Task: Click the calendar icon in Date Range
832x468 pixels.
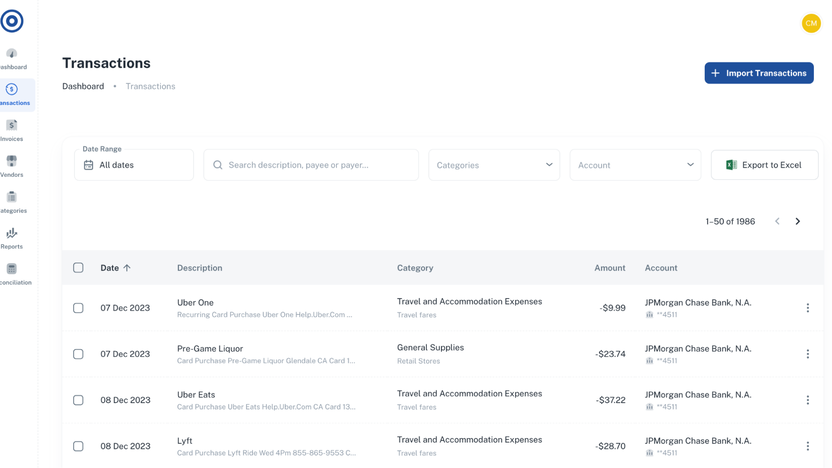Action: coord(89,165)
